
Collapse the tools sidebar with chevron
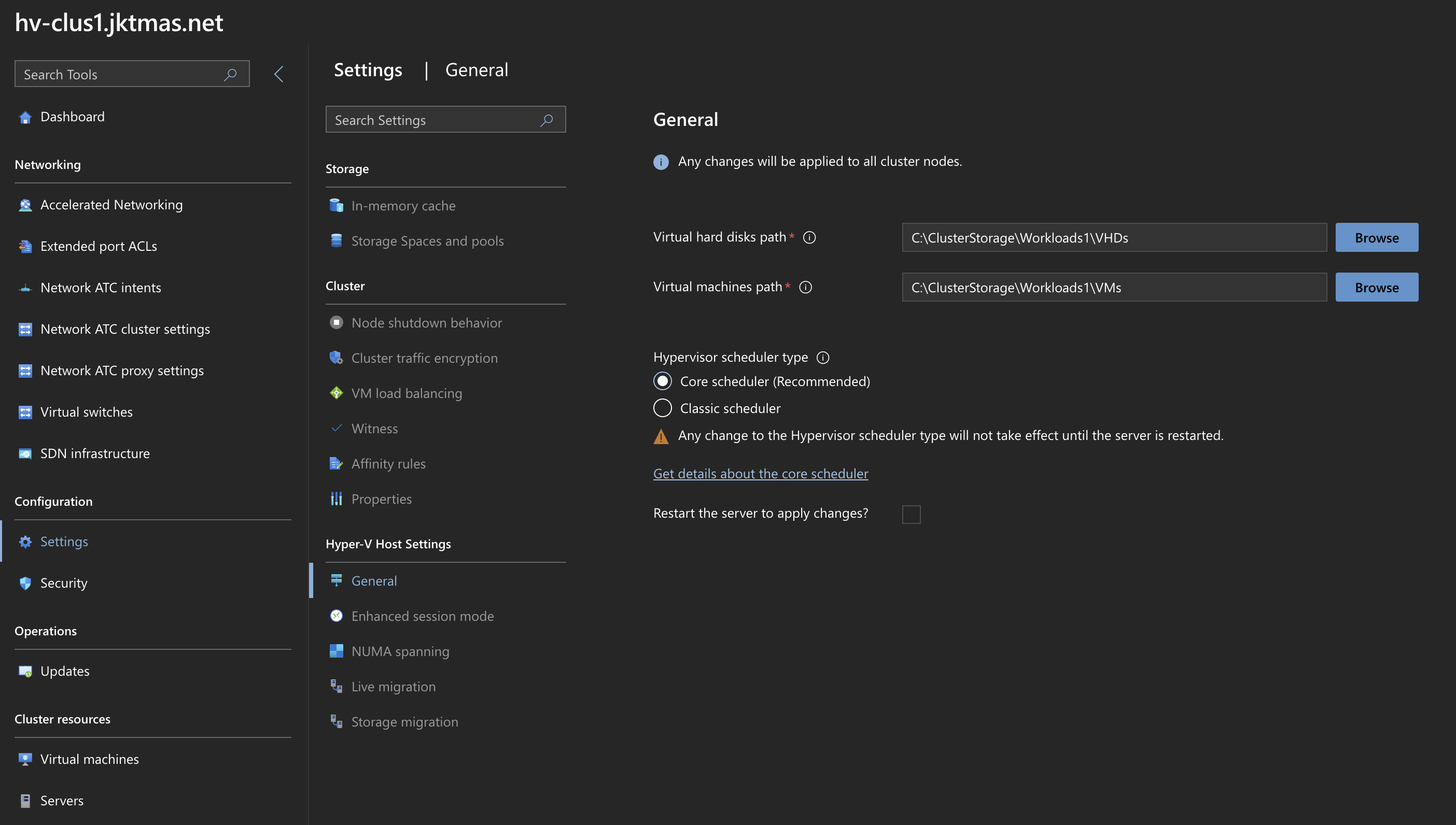pos(278,74)
